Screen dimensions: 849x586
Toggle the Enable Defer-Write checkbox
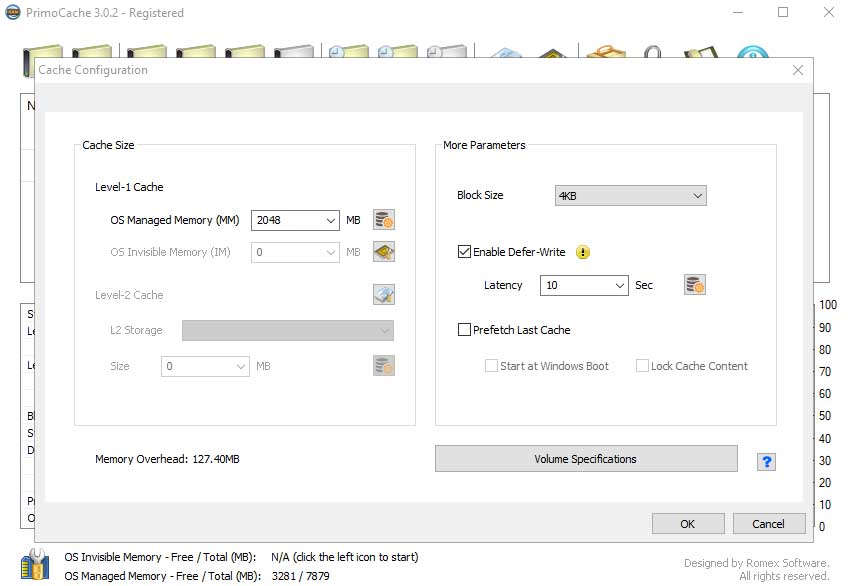(x=464, y=252)
